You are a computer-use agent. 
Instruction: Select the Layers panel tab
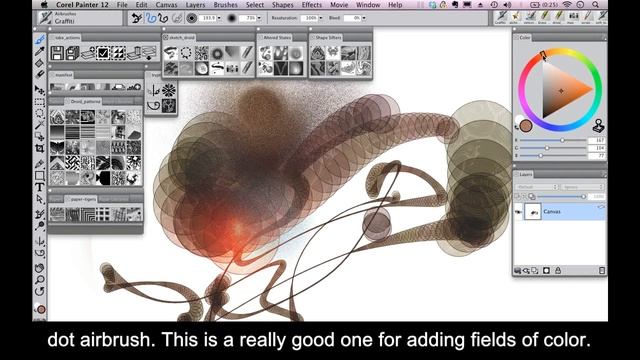[x=524, y=175]
